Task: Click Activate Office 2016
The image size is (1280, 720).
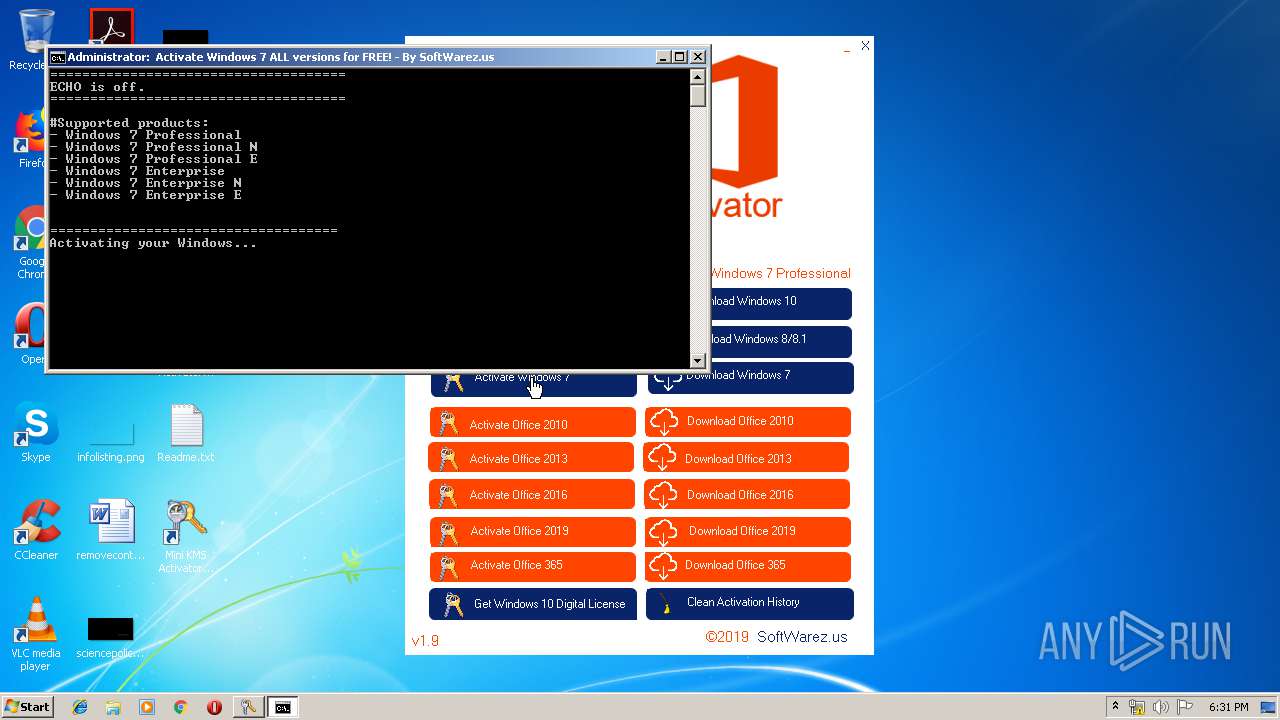Action: tap(533, 494)
